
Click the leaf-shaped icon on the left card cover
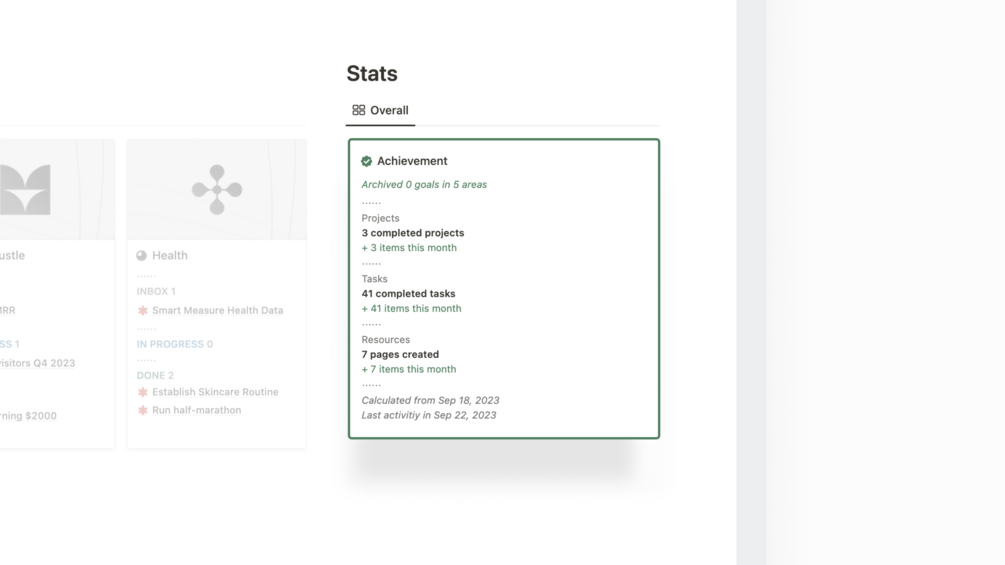(x=26, y=190)
